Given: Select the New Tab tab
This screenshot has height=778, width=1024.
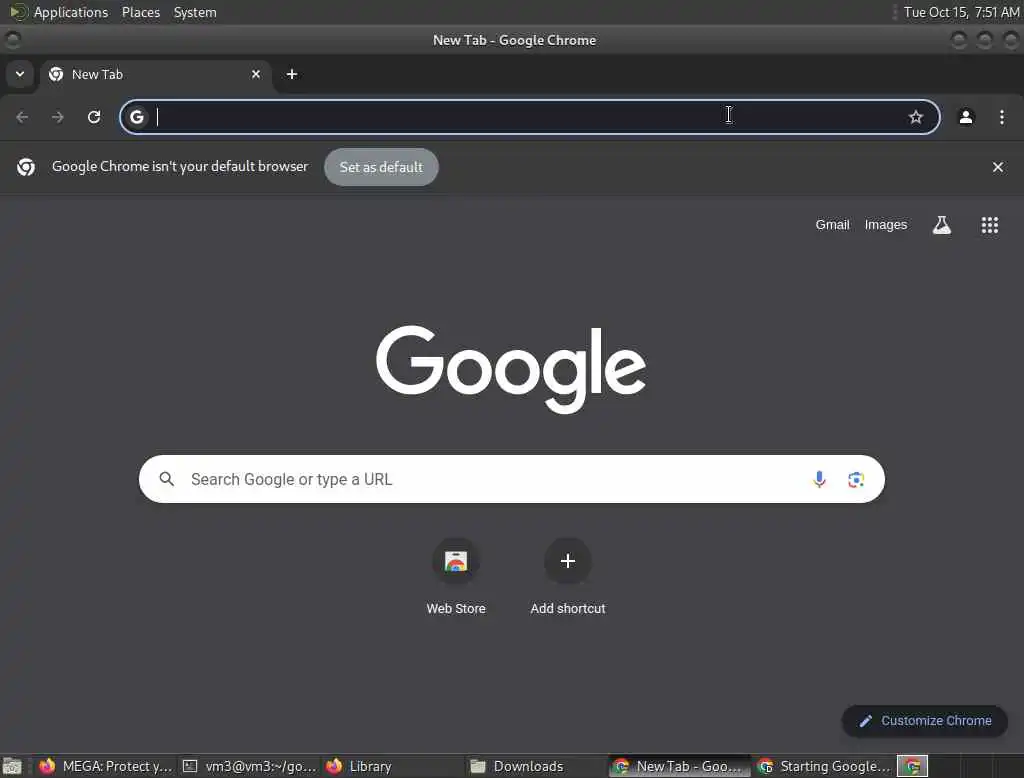Looking at the screenshot, I should click(x=155, y=74).
